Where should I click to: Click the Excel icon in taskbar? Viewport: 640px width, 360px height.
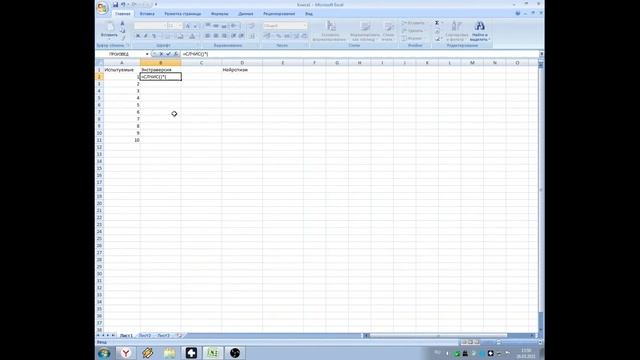pyautogui.click(x=213, y=353)
